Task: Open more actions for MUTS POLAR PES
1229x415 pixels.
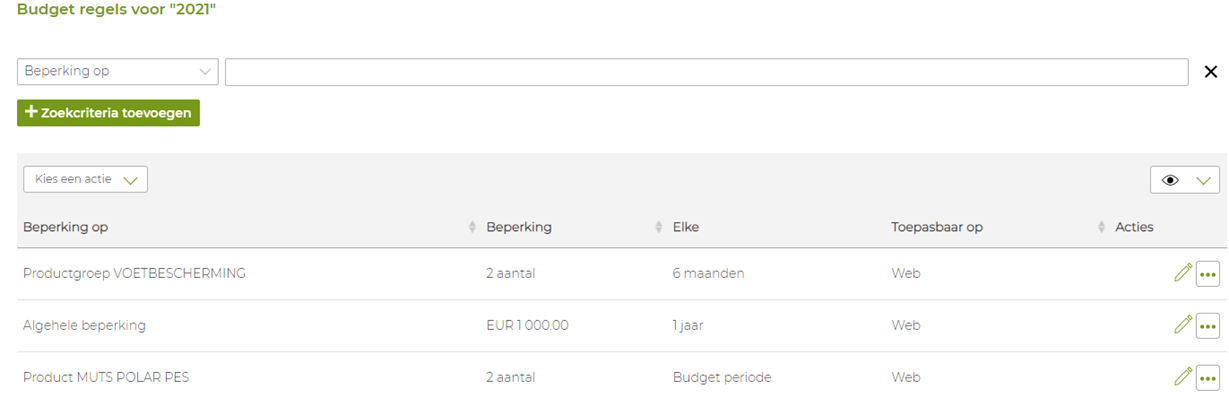Action: 1208,378
